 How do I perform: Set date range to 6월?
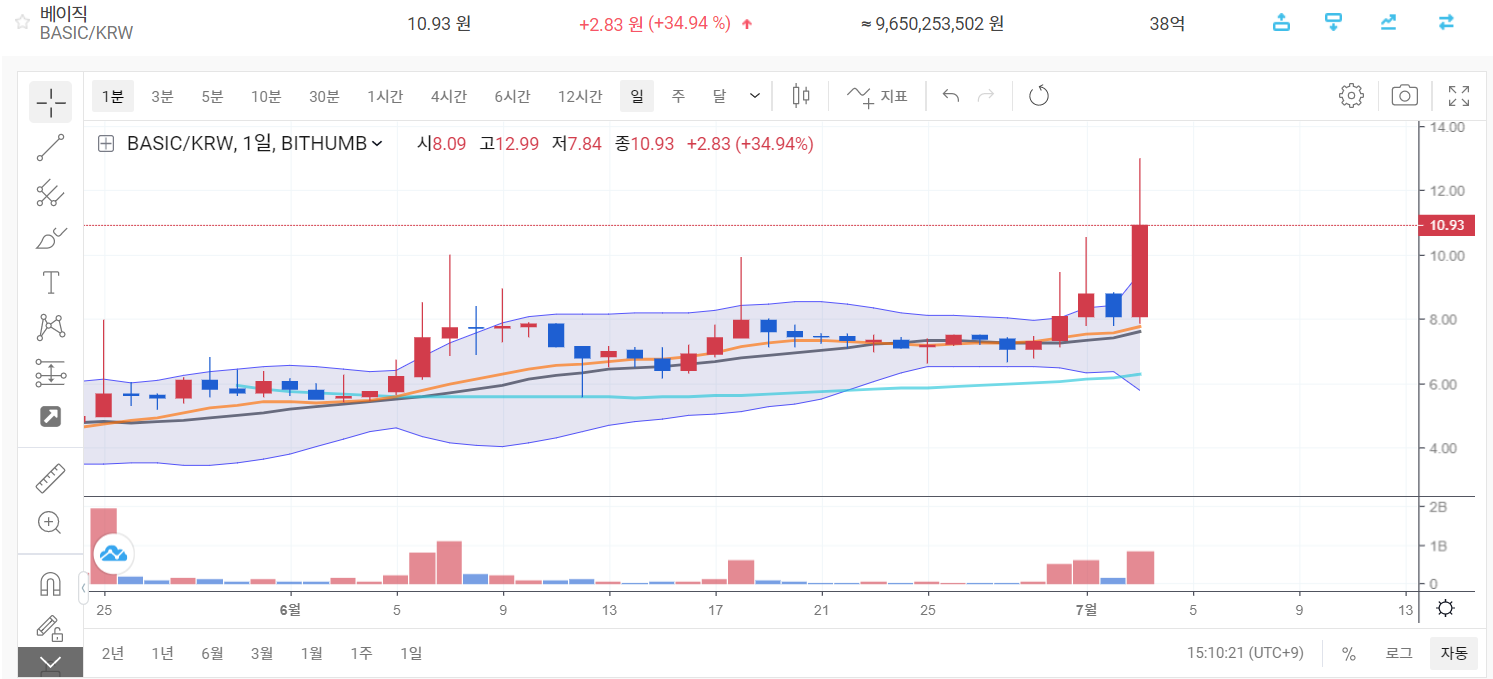click(x=212, y=653)
